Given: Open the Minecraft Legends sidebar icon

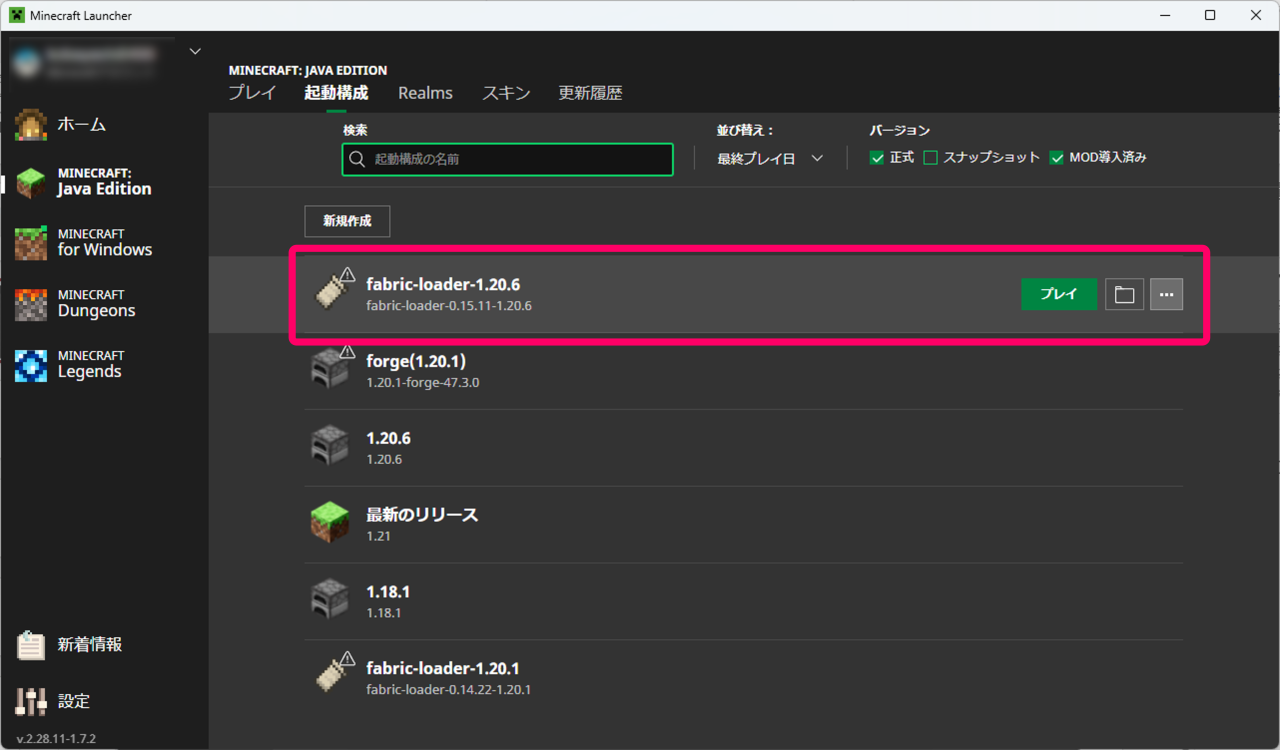Looking at the screenshot, I should (x=31, y=365).
